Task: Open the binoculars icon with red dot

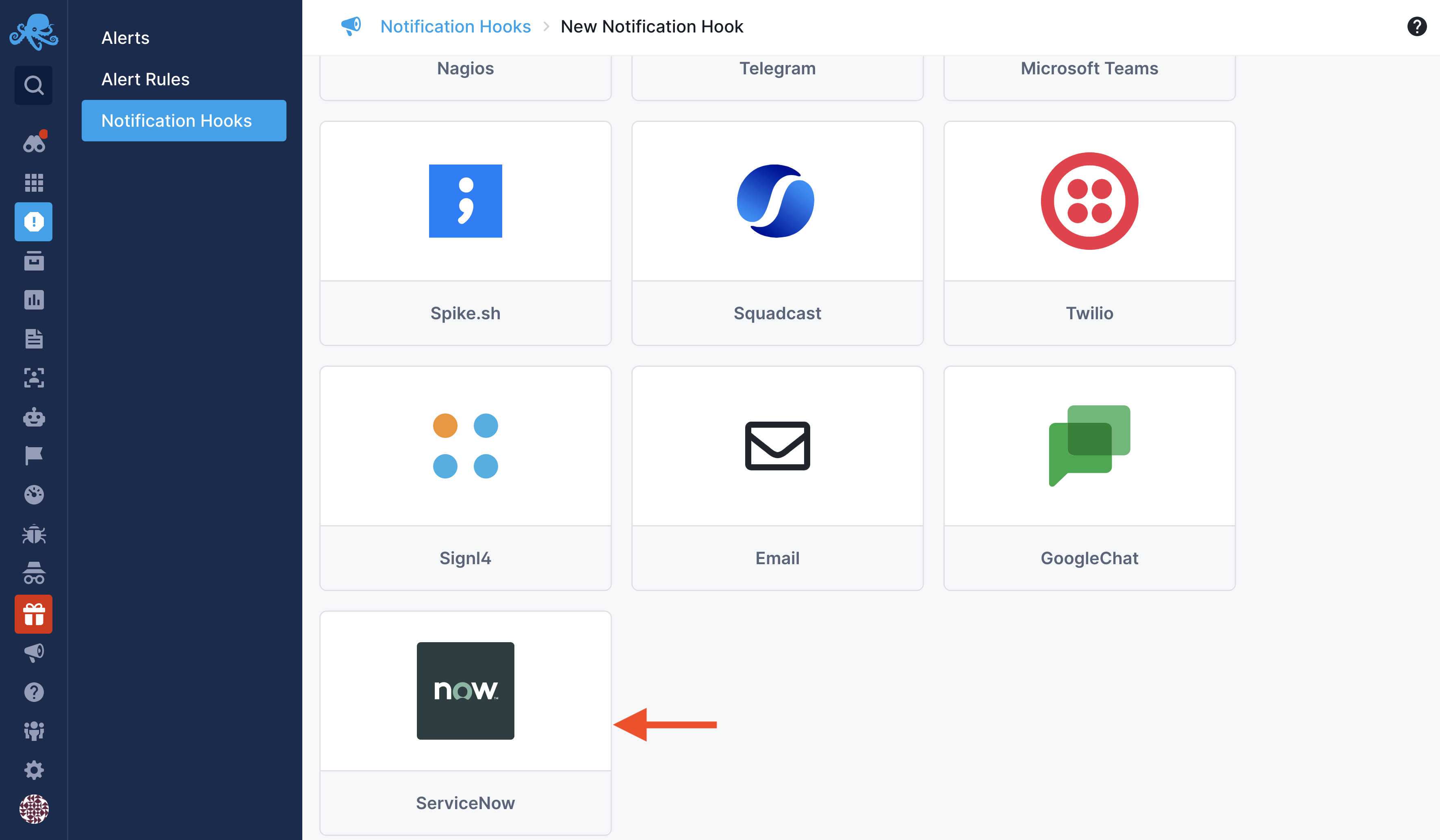Action: tap(34, 142)
